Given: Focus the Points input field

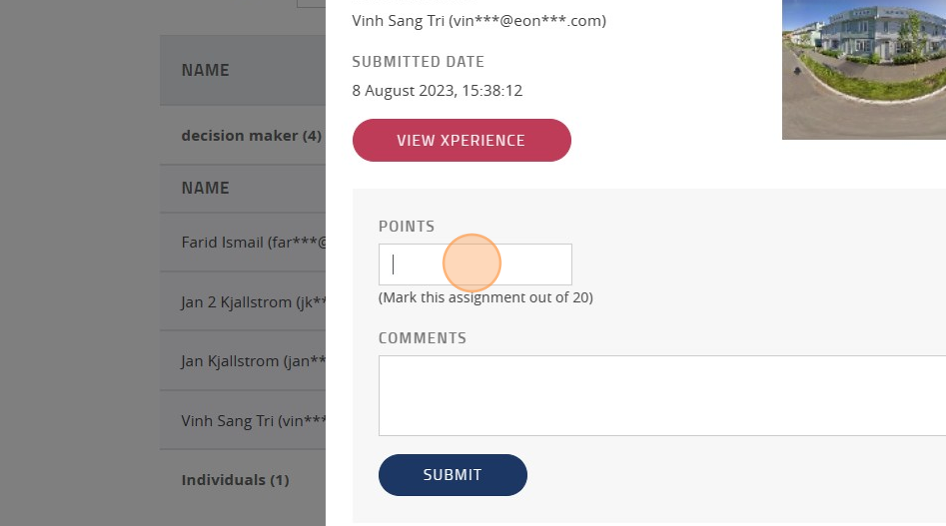Looking at the screenshot, I should (x=475, y=264).
